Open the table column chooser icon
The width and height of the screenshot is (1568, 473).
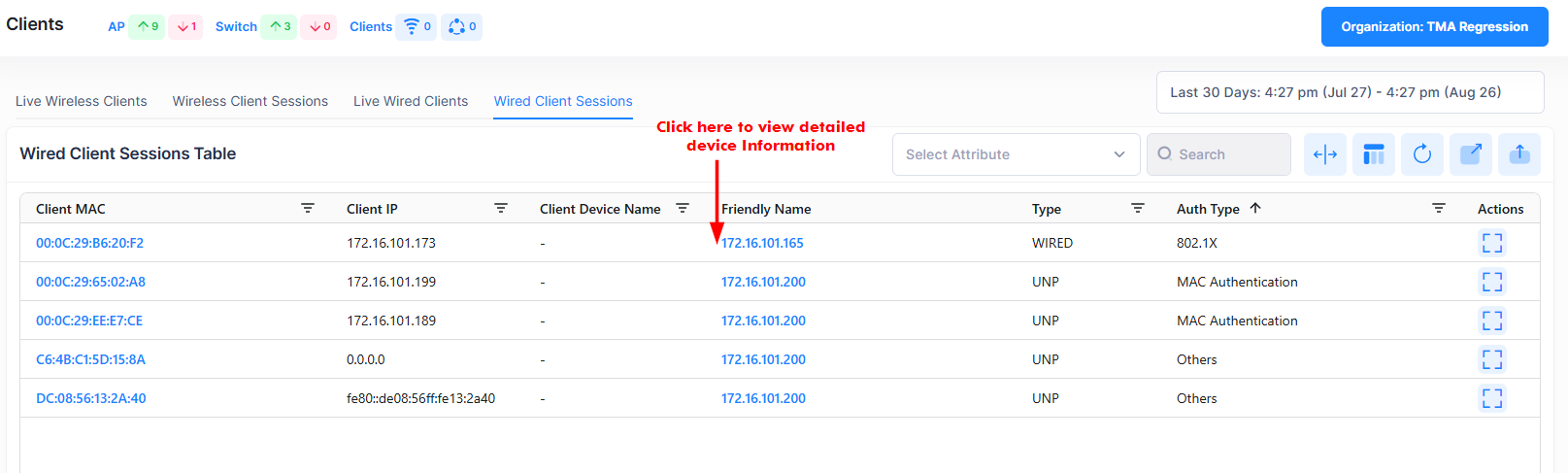click(1373, 154)
